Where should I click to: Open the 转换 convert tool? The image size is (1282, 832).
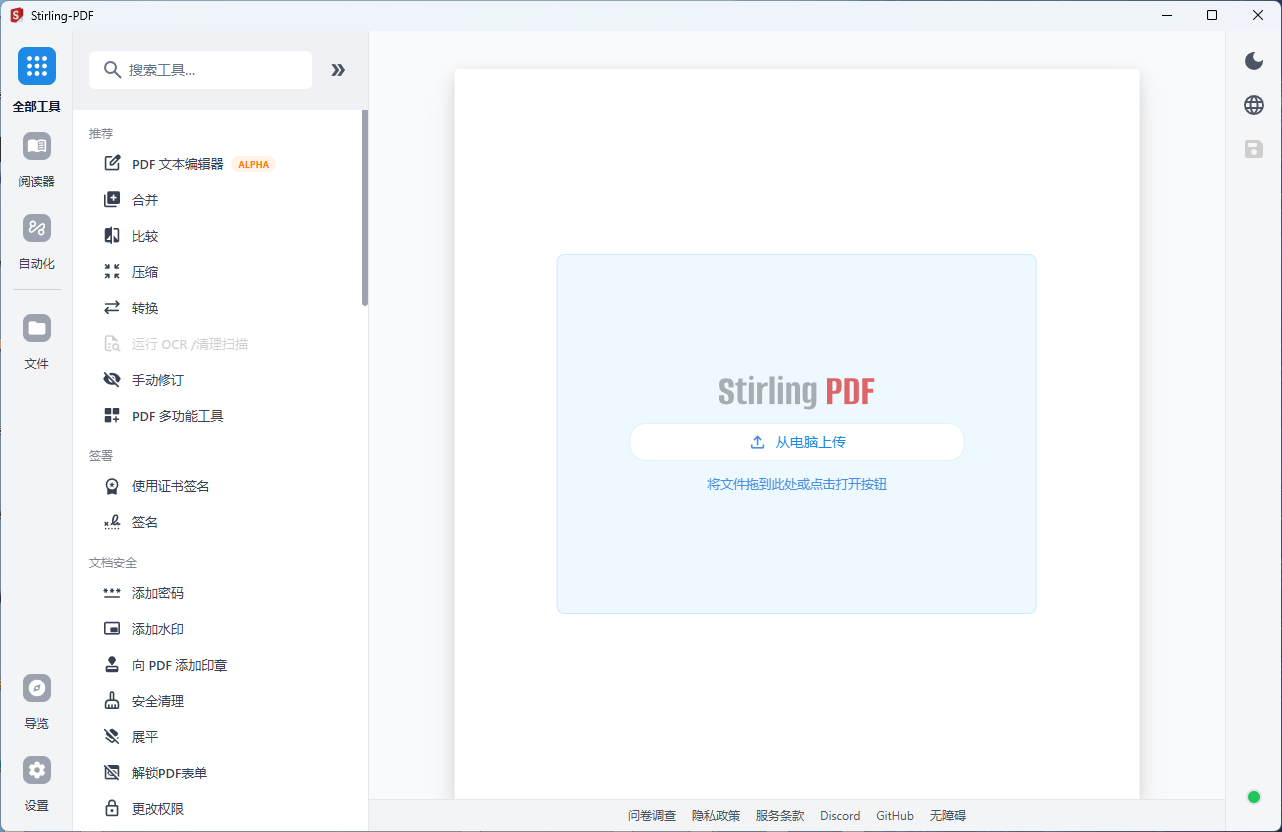coord(144,307)
